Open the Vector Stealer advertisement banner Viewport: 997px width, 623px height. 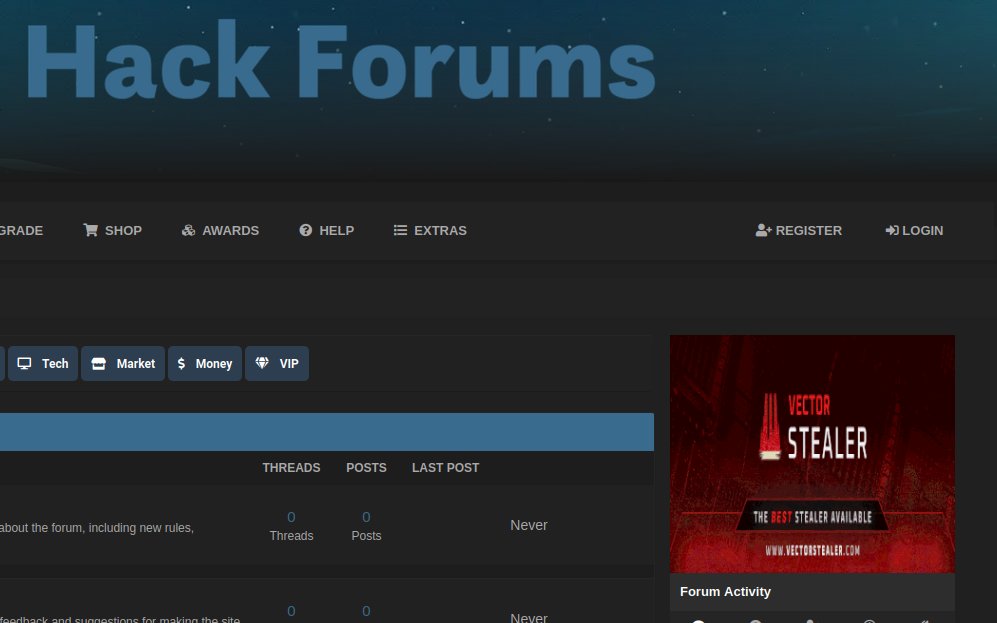812,454
